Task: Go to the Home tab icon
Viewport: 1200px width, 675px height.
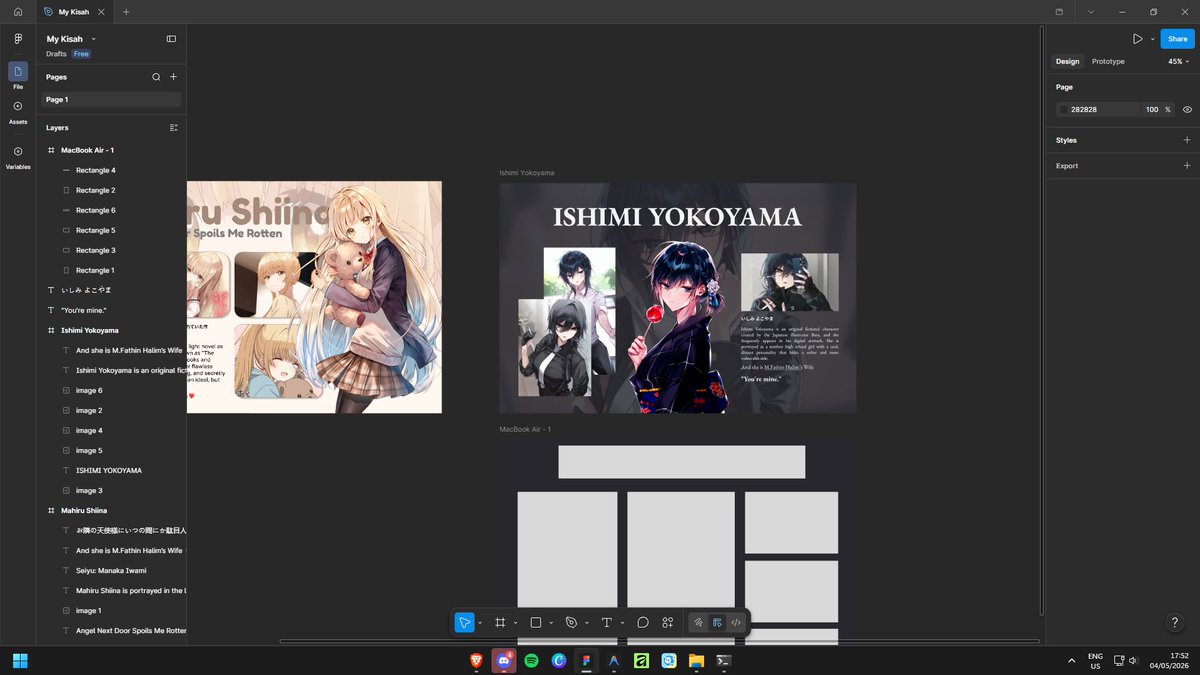Action: click(x=18, y=12)
